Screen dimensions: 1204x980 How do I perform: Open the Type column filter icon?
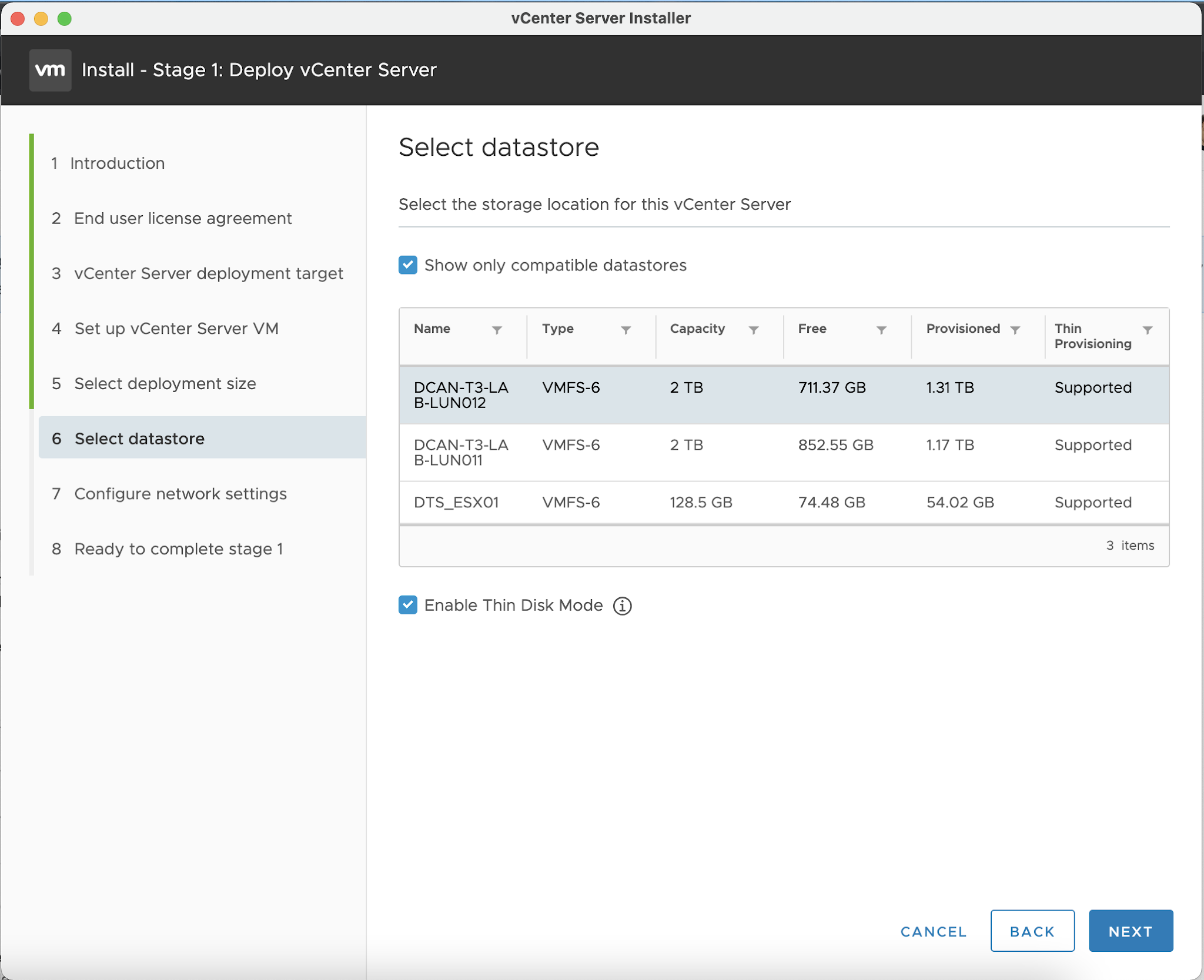pos(626,330)
